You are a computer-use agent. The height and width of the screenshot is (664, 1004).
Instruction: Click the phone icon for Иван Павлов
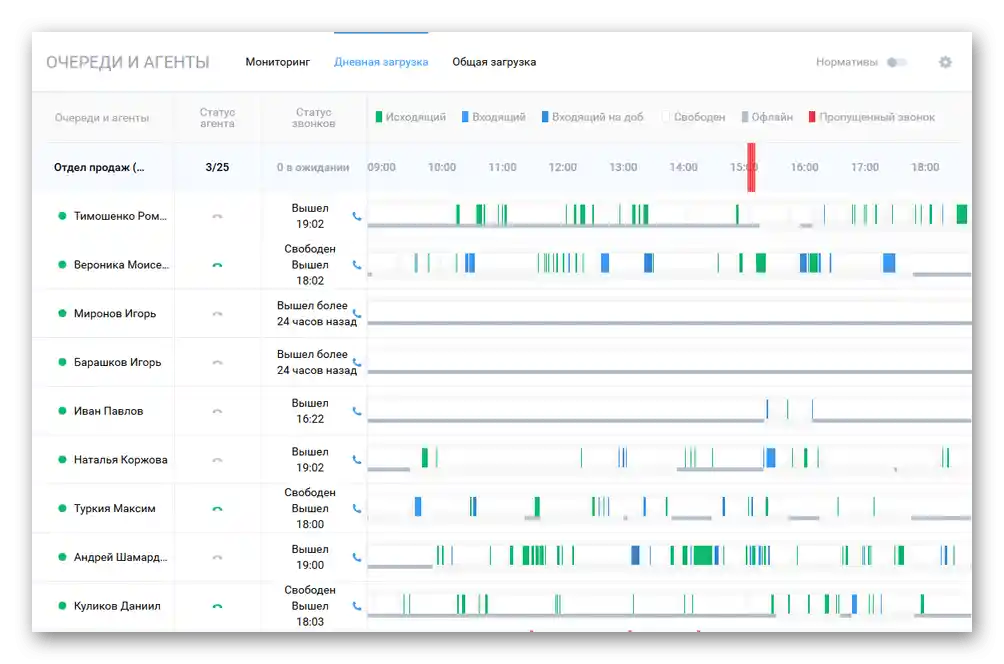(x=357, y=411)
